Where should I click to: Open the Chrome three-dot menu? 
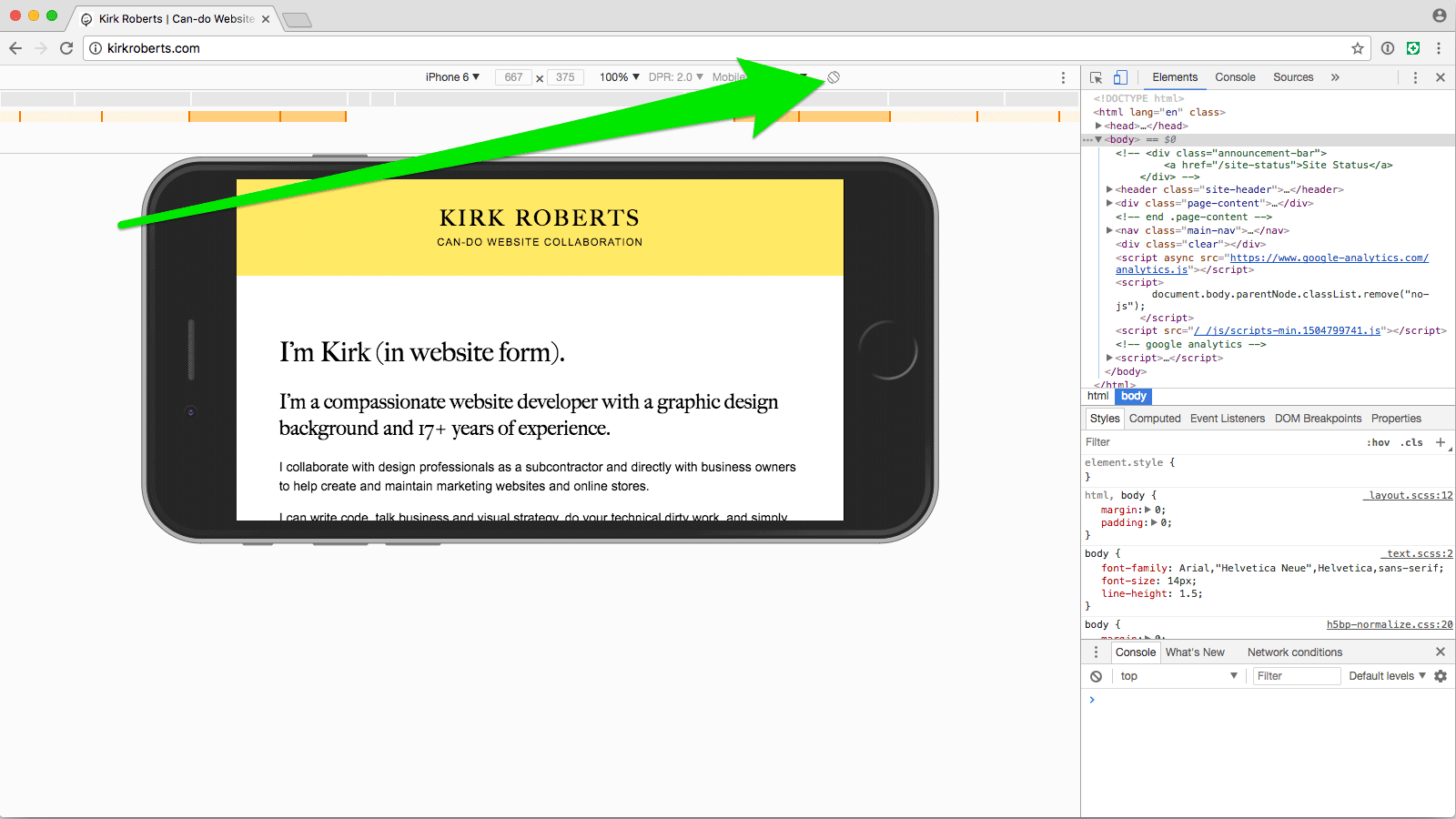[1439, 48]
